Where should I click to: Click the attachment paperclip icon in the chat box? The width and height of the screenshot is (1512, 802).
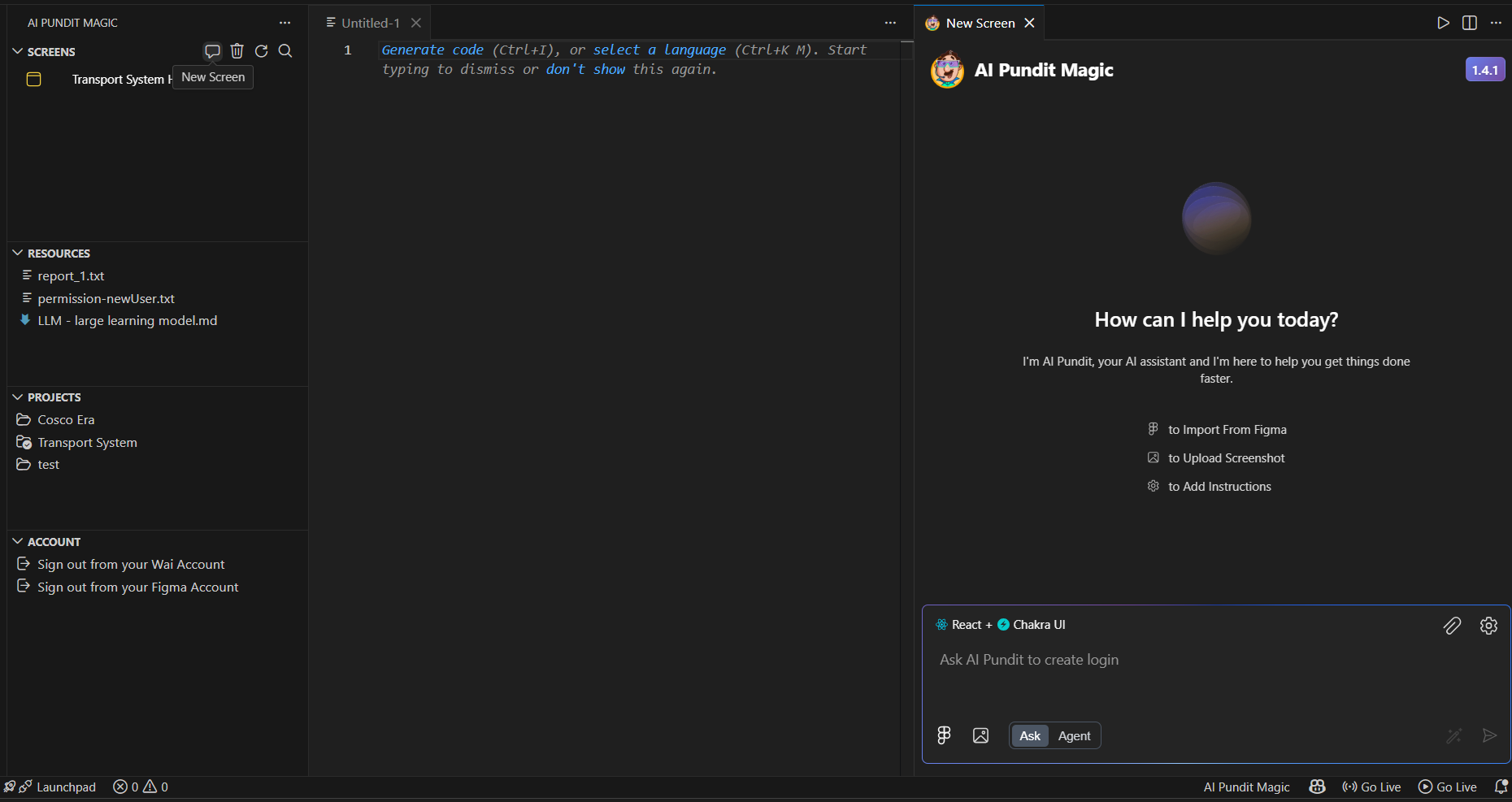tap(1452, 626)
